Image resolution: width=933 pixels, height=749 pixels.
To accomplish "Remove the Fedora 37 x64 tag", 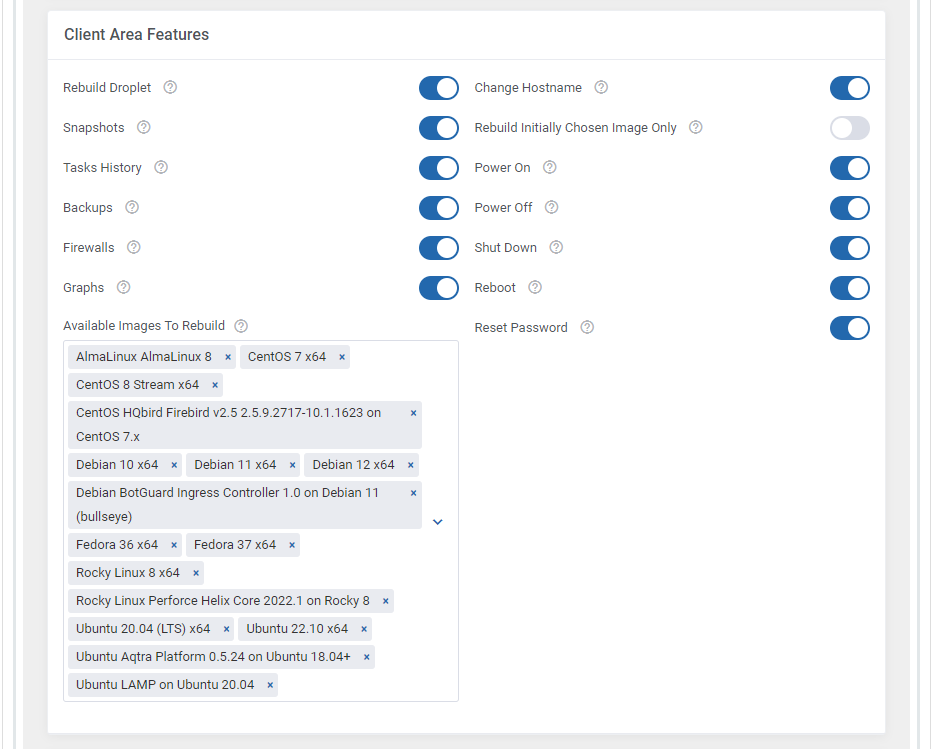I will 292,545.
